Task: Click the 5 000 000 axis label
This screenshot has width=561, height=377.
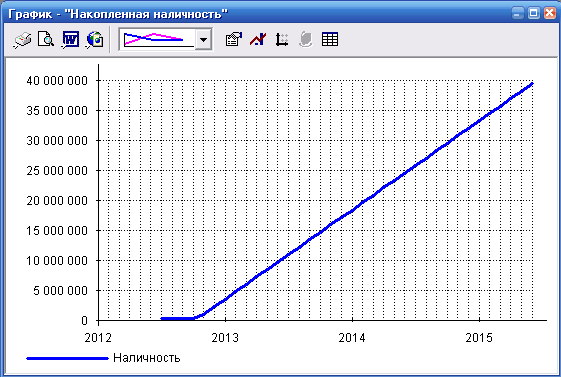Action: click(60, 291)
